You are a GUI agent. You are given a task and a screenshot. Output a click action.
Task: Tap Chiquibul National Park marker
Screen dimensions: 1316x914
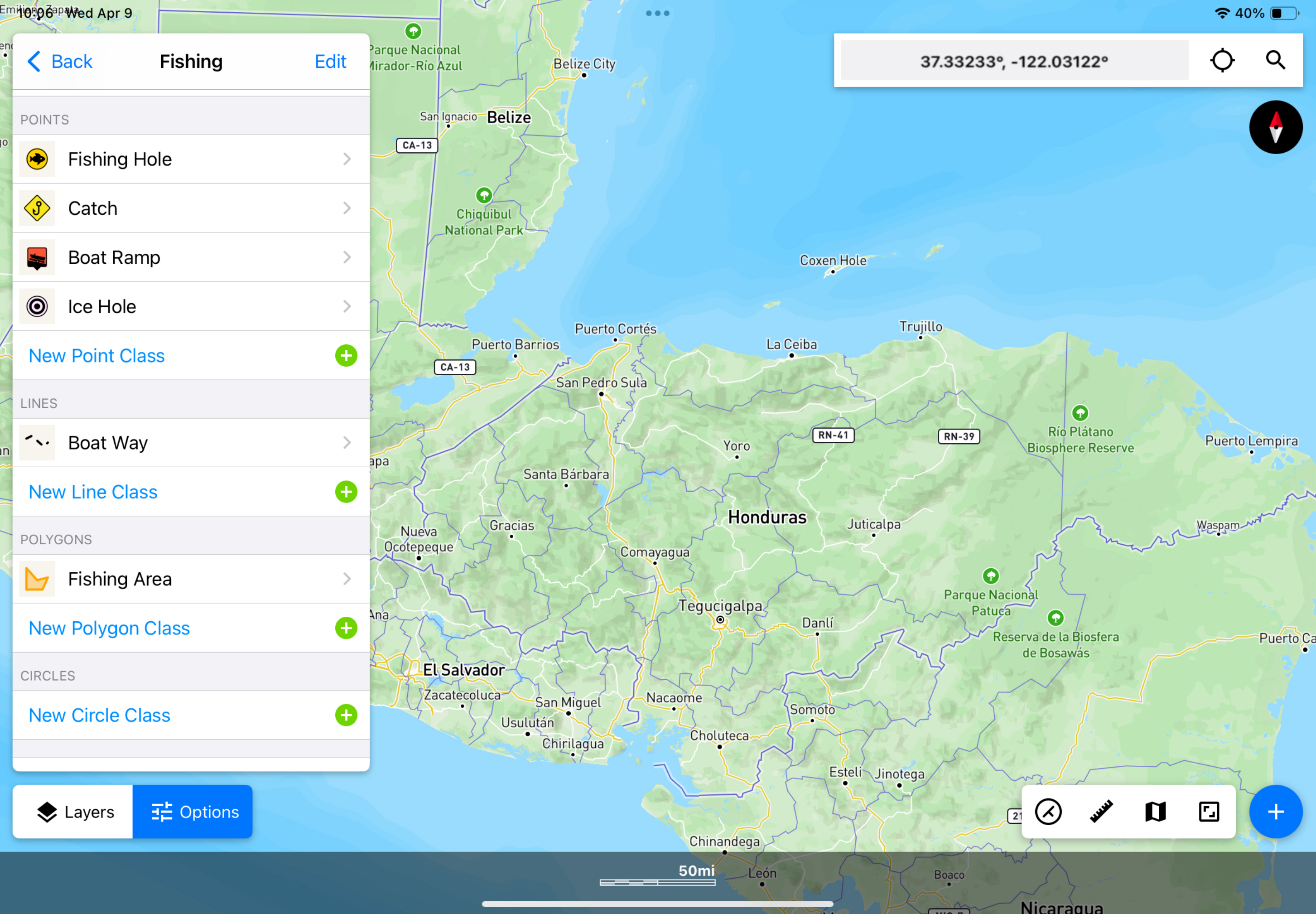(484, 195)
